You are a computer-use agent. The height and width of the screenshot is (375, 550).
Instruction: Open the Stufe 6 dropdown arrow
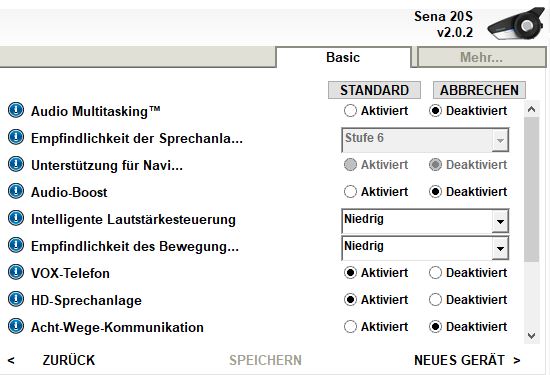coord(500,140)
